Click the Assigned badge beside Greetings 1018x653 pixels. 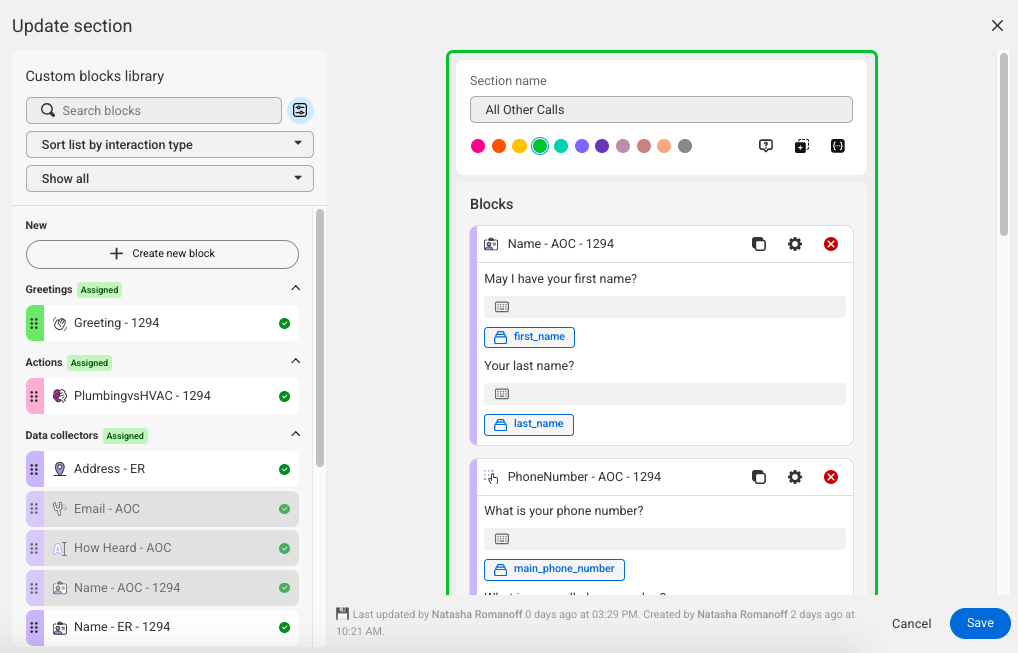tap(99, 290)
